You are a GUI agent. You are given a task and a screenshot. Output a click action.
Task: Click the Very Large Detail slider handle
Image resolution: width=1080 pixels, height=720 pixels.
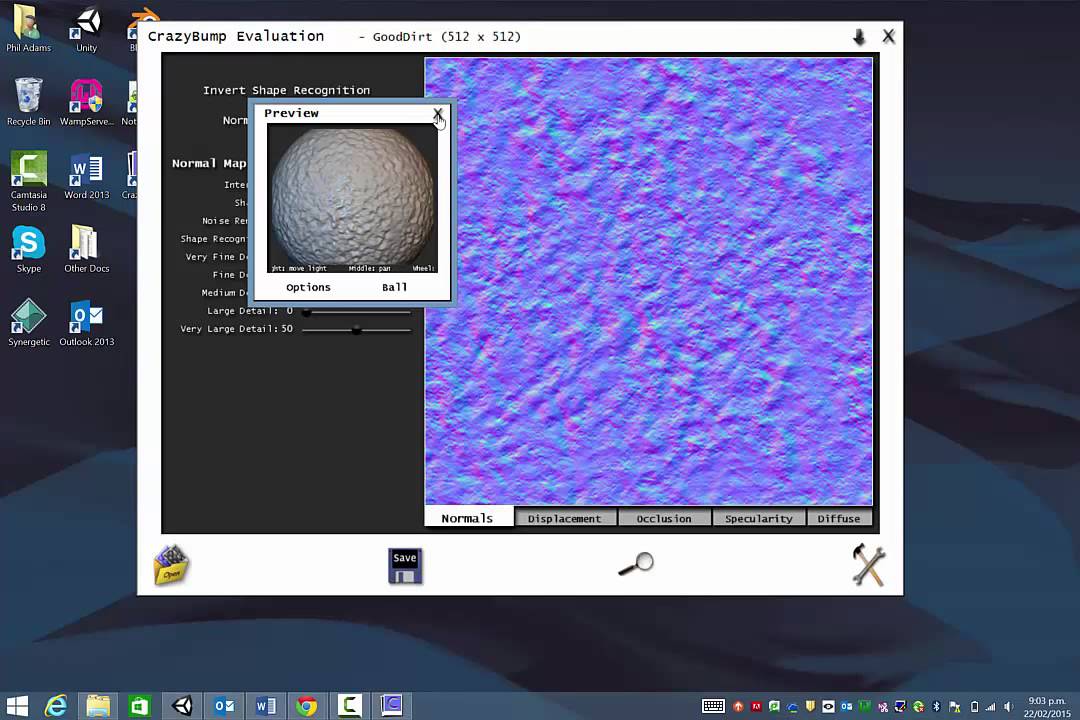pyautogui.click(x=356, y=331)
